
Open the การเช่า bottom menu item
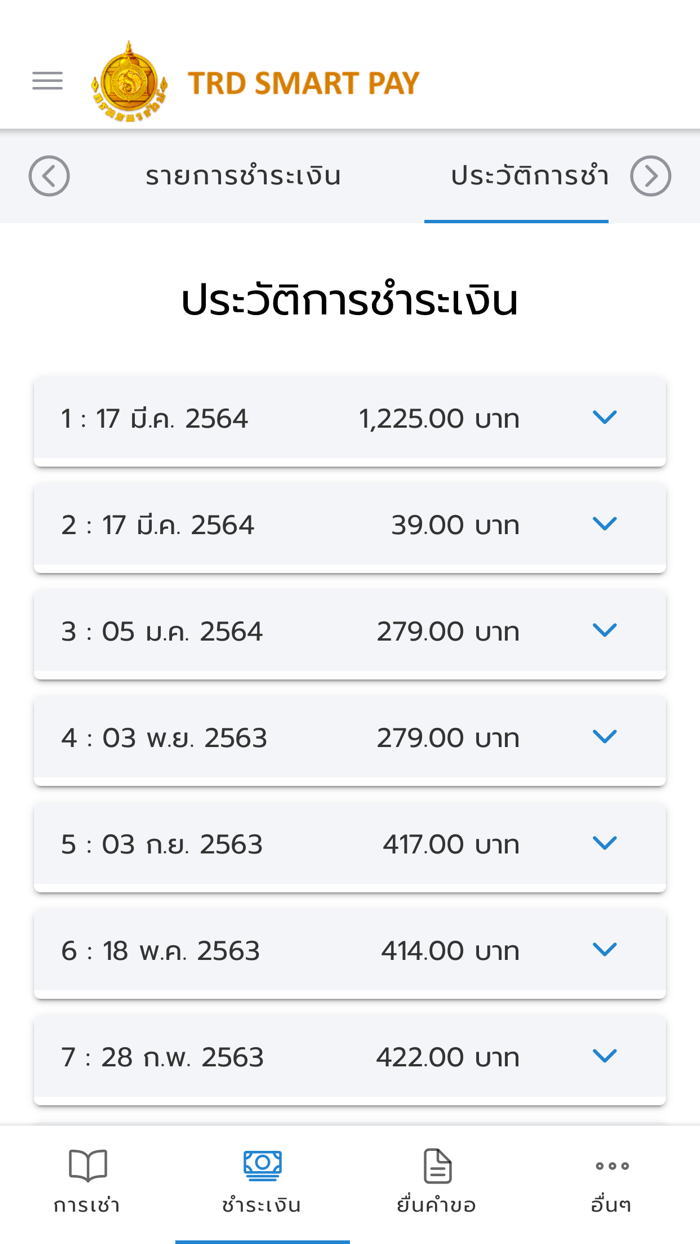88,1185
